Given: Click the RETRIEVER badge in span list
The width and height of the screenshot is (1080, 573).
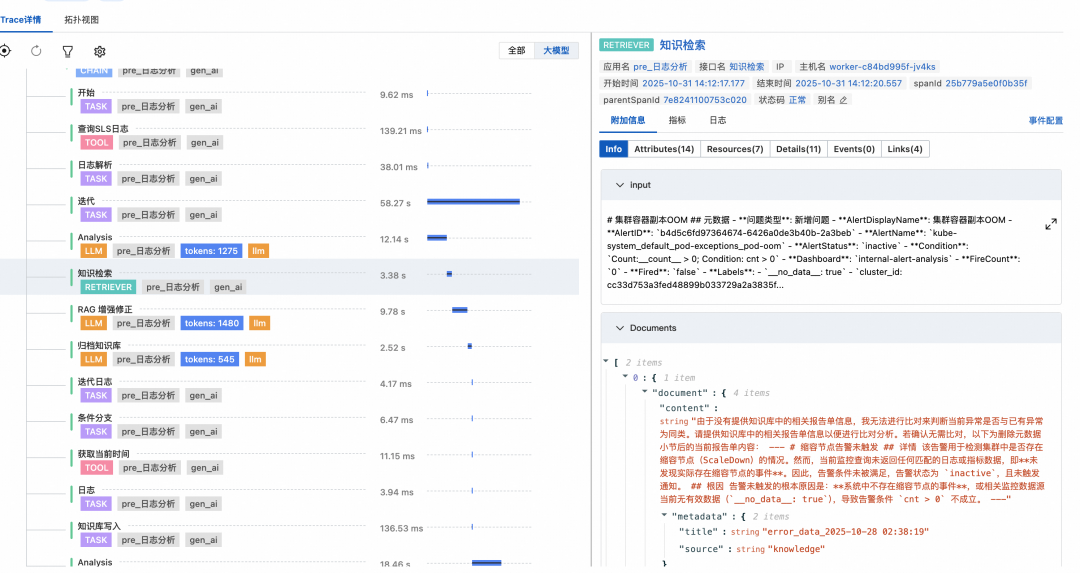Looking at the screenshot, I should tap(108, 287).
